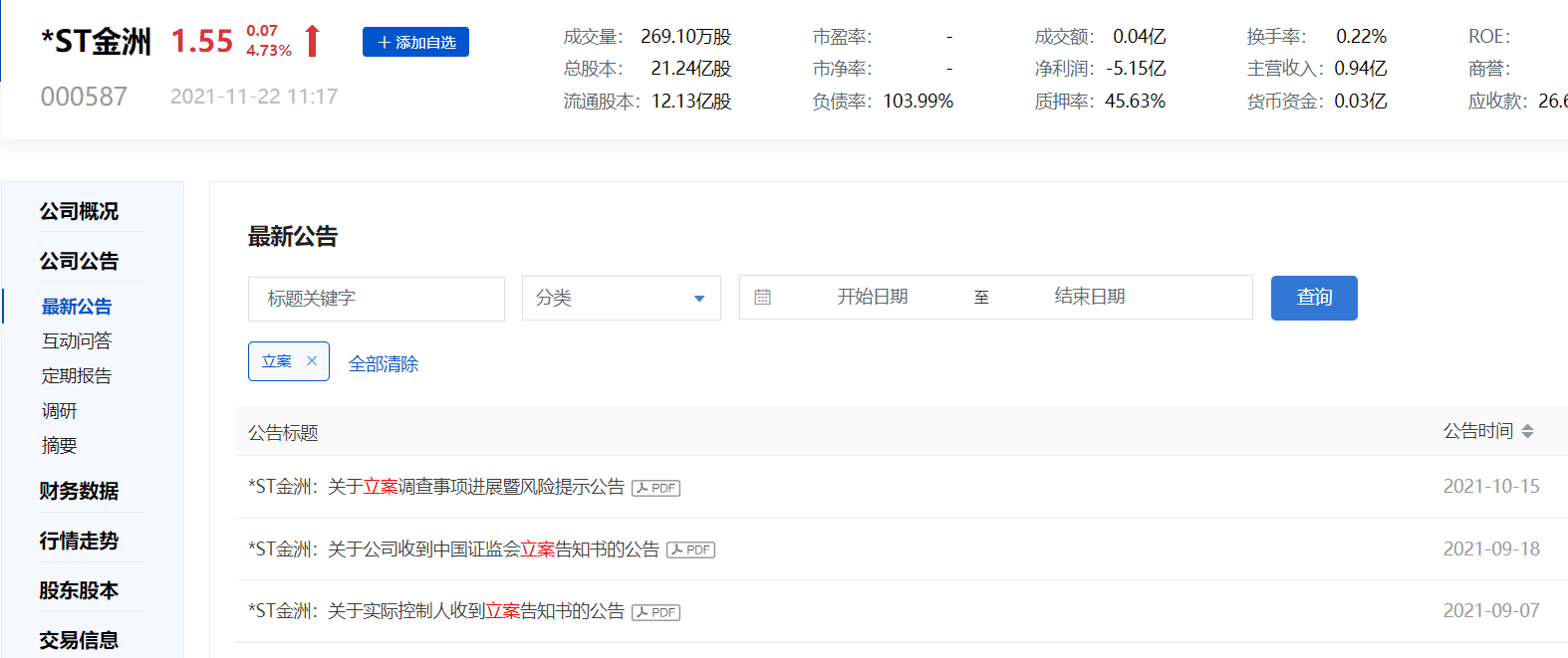Screen dimensions: 1568x658
Task: Click the 公告标题 column header
Action: (283, 433)
